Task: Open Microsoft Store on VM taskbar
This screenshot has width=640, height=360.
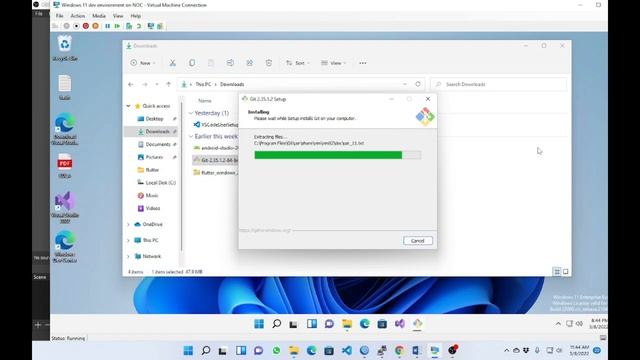Action: [x=382, y=324]
